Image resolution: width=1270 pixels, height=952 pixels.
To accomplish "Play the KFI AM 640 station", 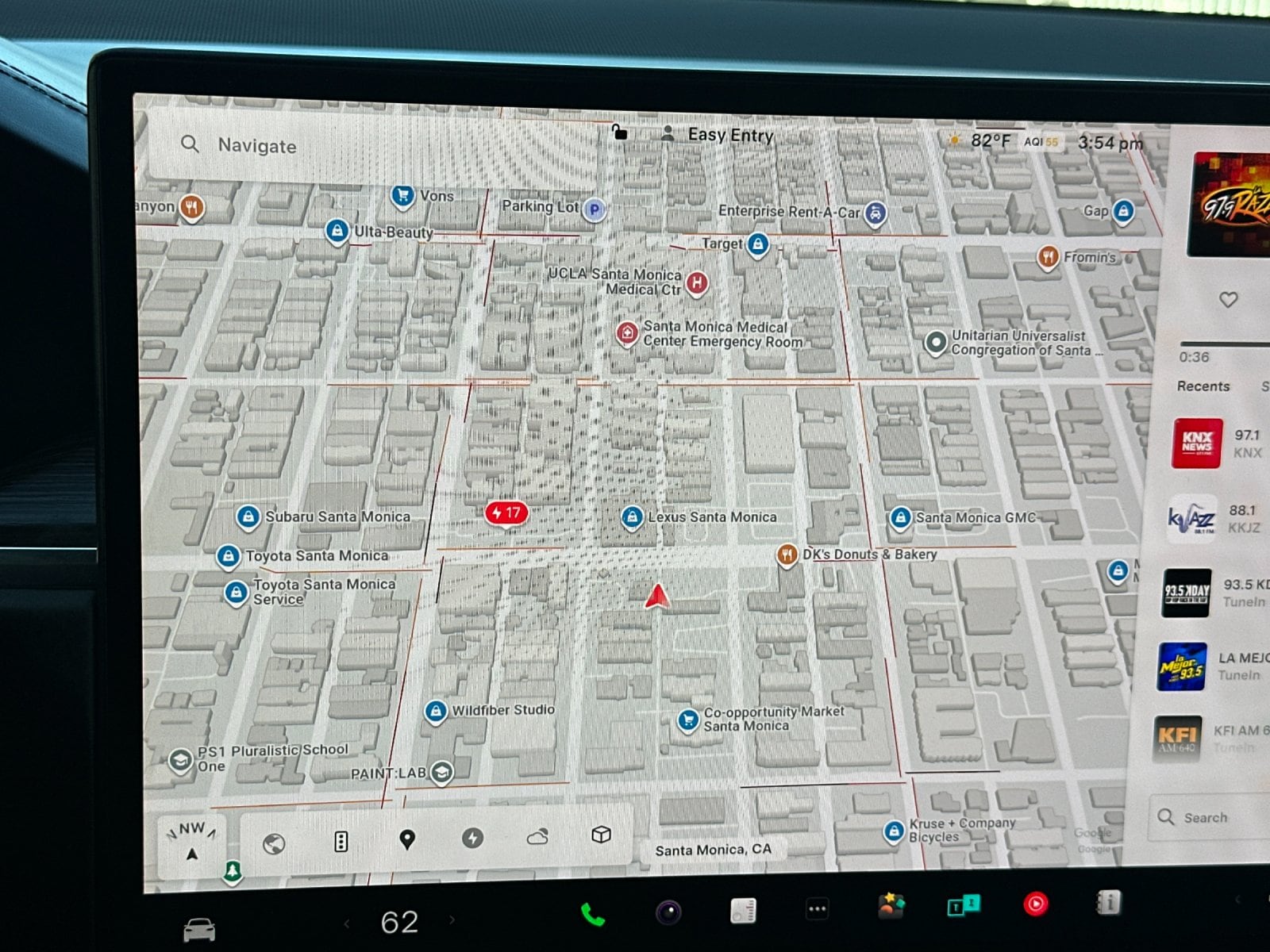I will click(1211, 739).
